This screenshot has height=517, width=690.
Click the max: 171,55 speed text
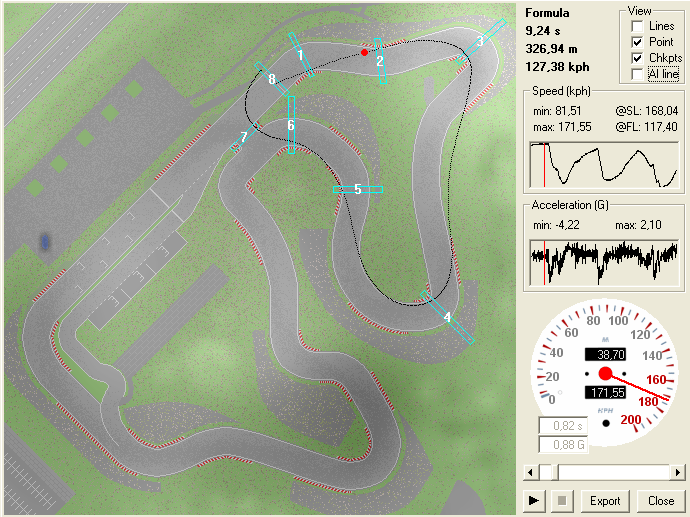click(x=562, y=127)
